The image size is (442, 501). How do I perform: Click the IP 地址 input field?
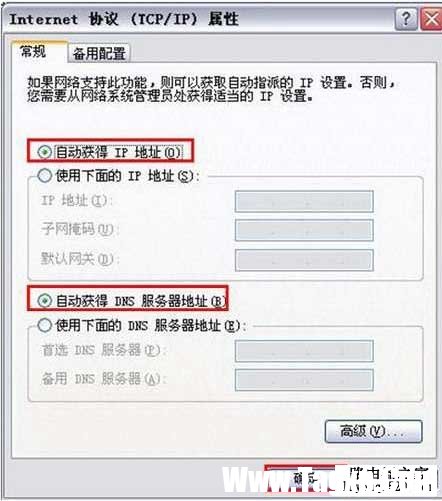coord(304,201)
